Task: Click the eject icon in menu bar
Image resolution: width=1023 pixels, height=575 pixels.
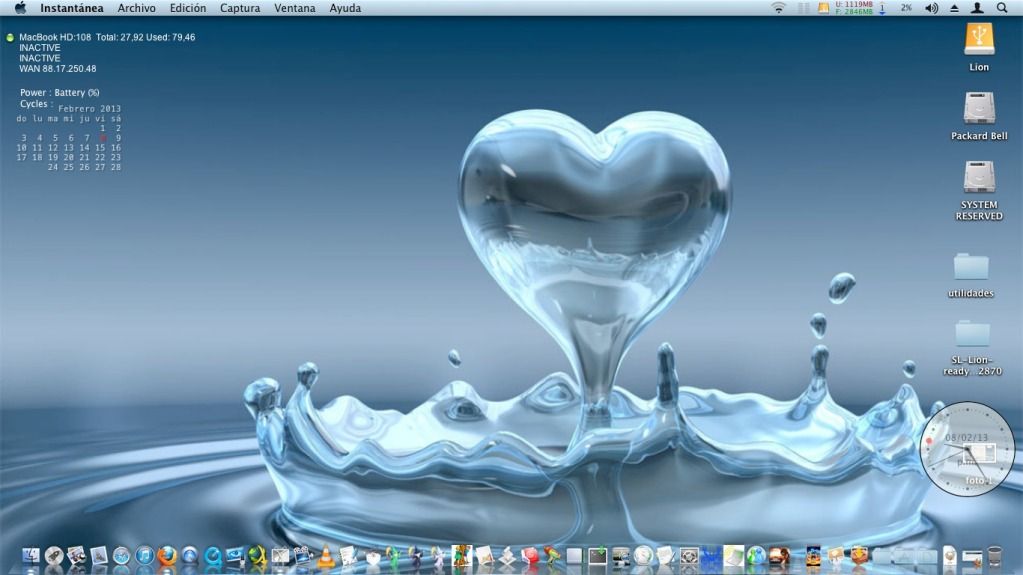Action: pos(954,8)
